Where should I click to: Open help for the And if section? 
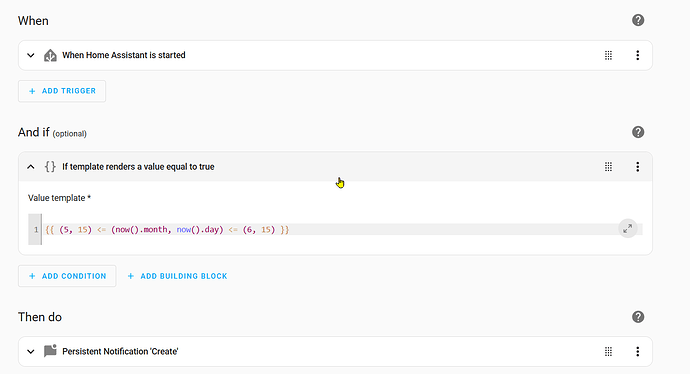click(x=638, y=132)
